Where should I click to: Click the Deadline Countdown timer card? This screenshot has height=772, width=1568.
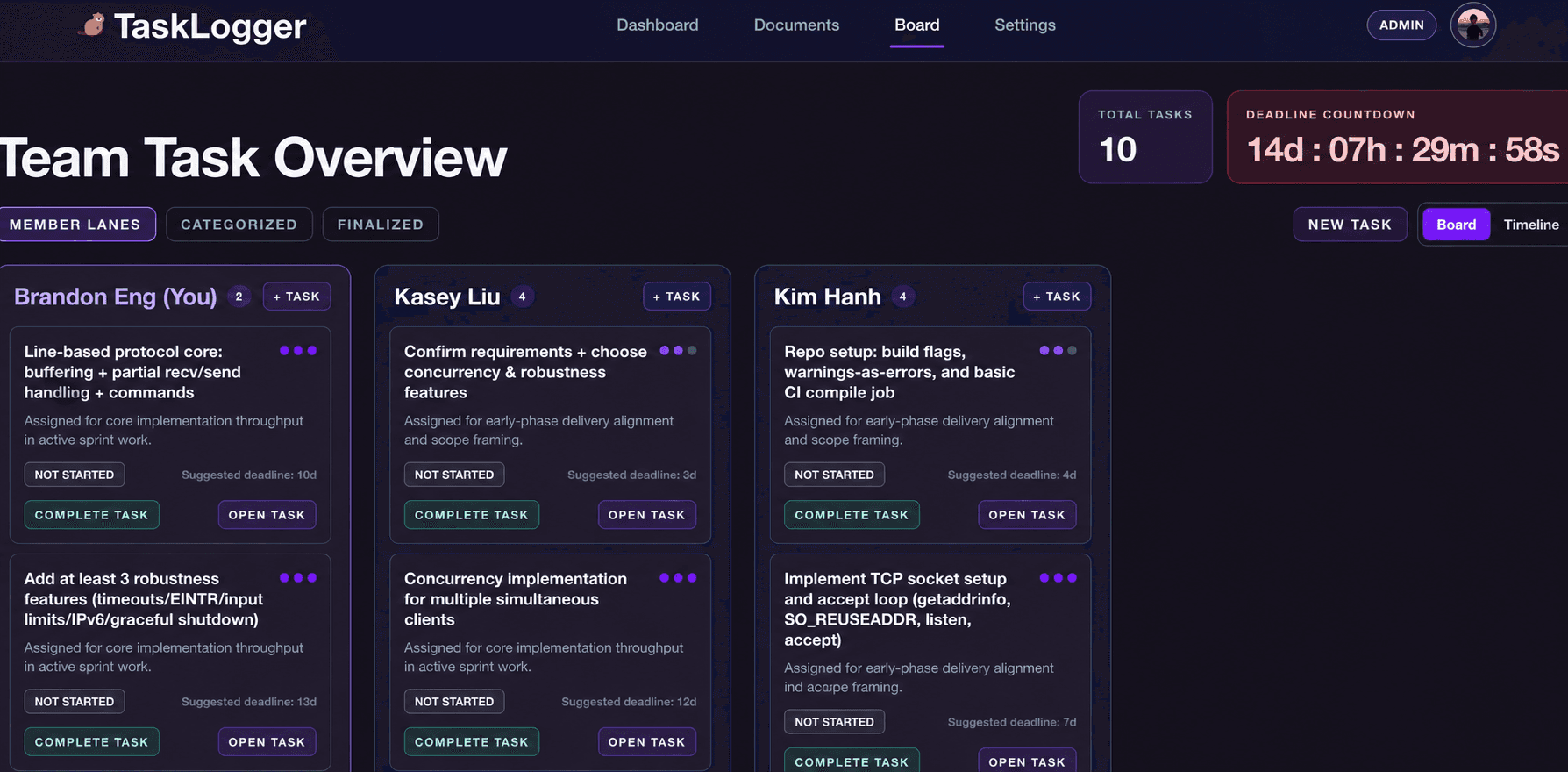pyautogui.click(x=1398, y=137)
